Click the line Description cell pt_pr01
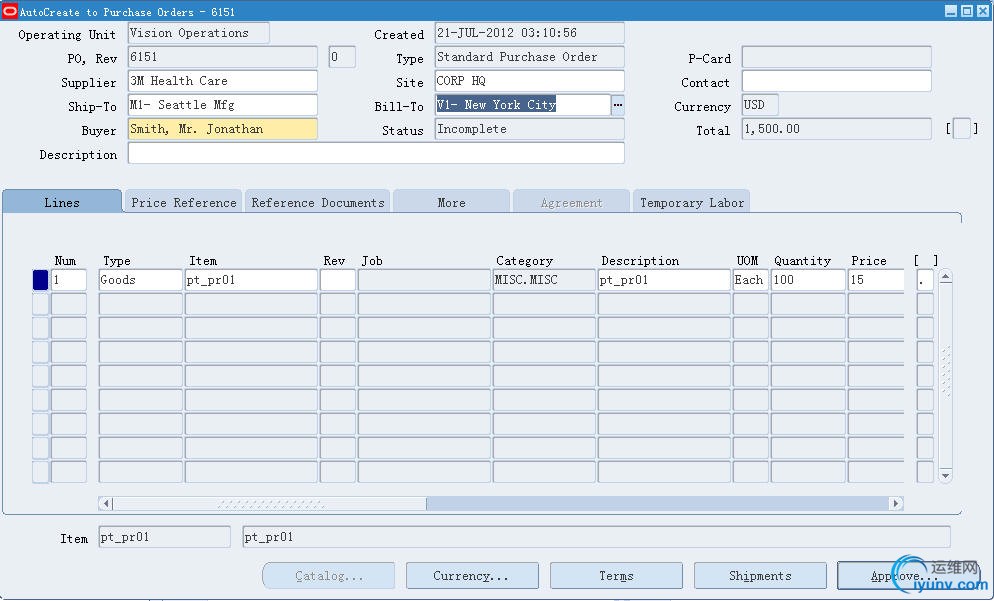 (664, 280)
